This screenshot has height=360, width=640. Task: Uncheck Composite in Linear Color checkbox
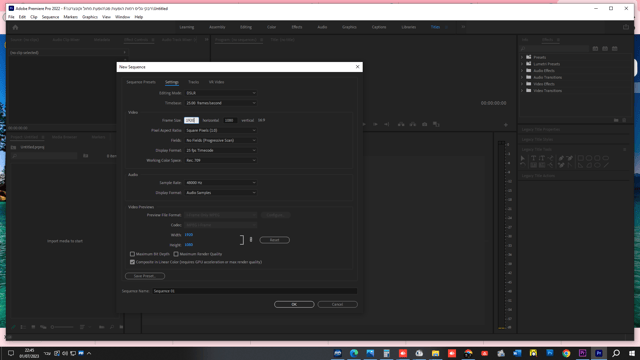(x=132, y=262)
